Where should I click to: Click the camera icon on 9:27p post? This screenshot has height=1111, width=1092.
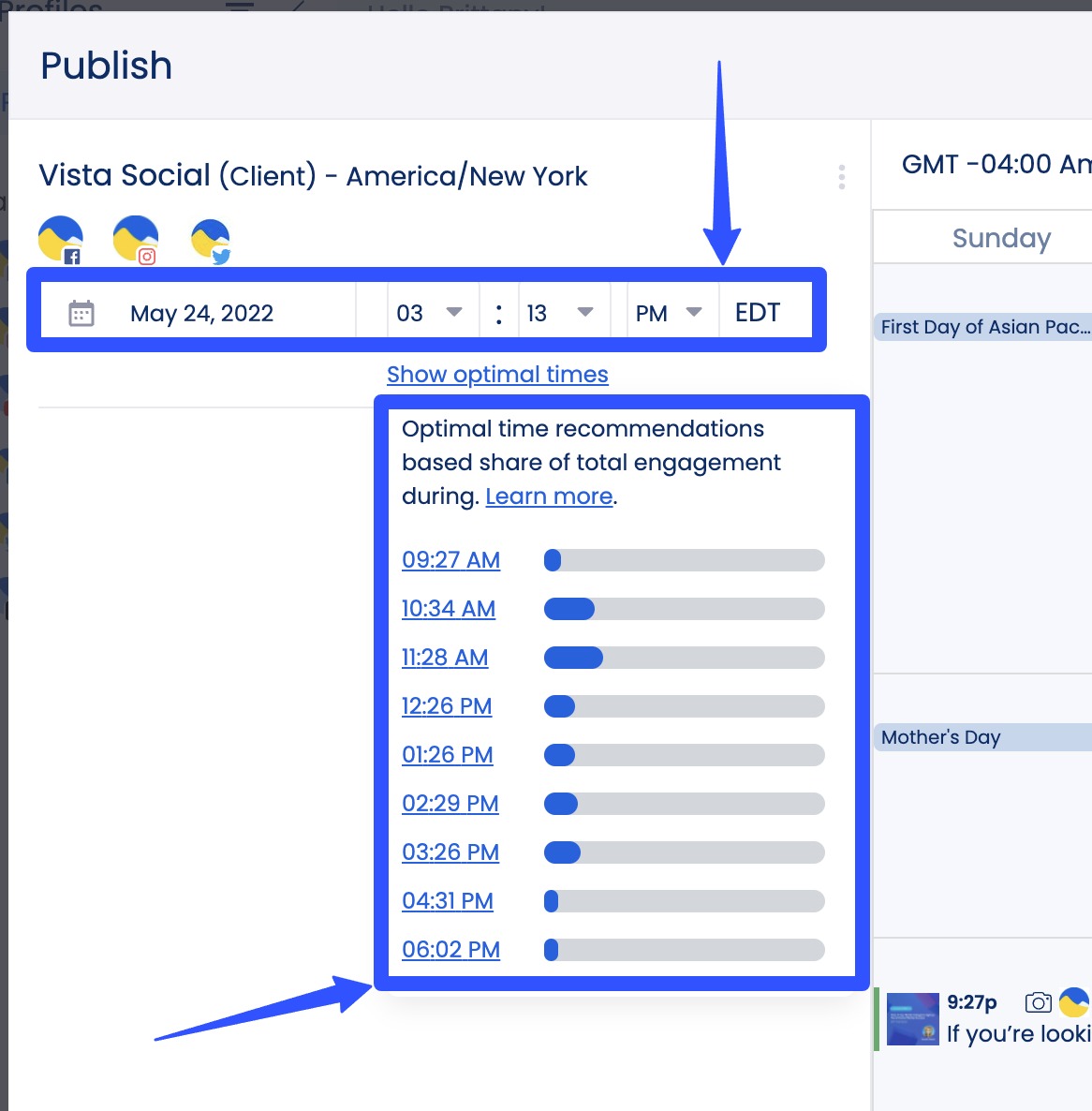click(x=1038, y=1002)
